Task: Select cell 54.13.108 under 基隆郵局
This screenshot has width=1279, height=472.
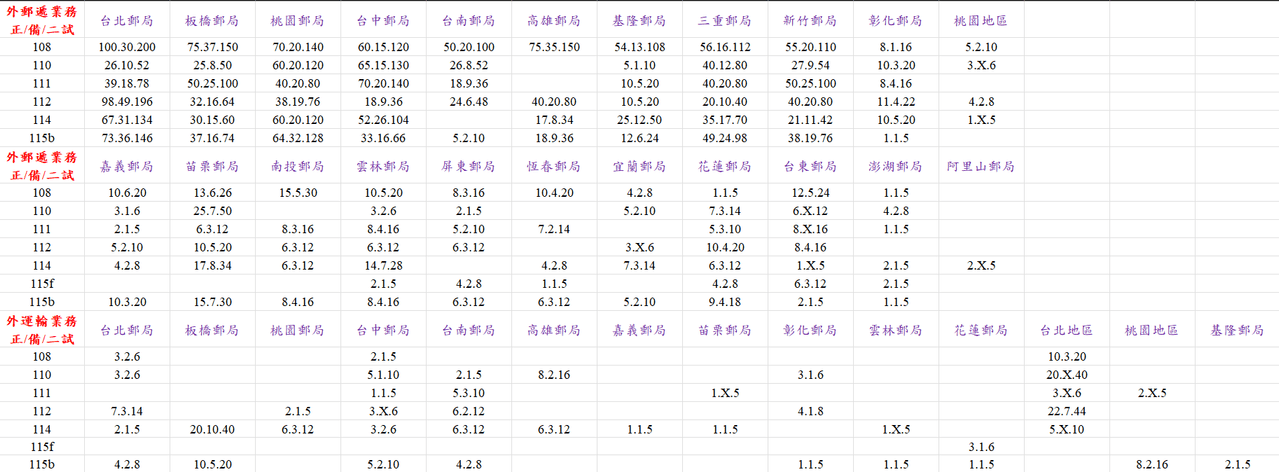Action: (640, 47)
